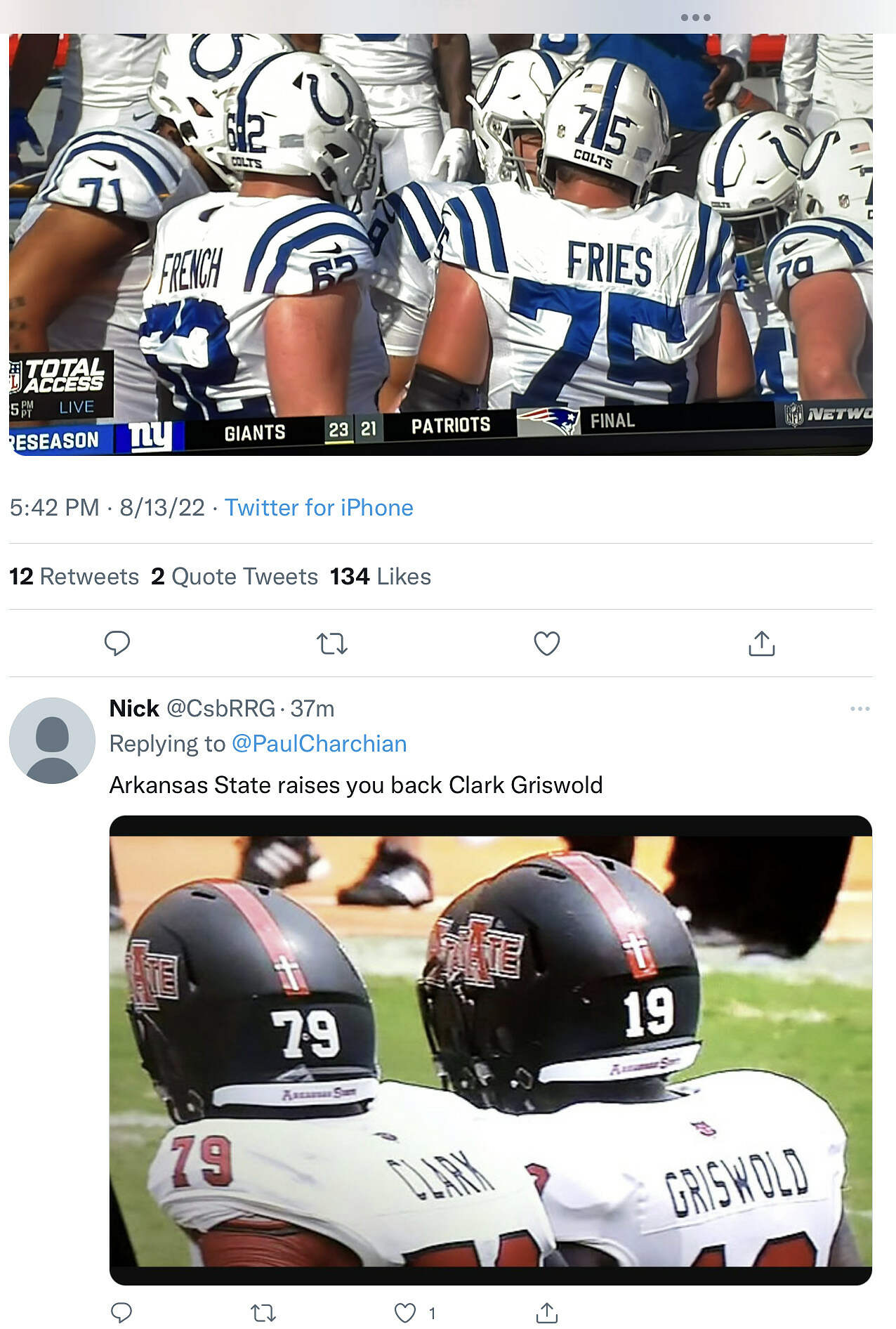This screenshot has width=896, height=1329.
Task: Open the top three-dot menu
Action: 696,18
